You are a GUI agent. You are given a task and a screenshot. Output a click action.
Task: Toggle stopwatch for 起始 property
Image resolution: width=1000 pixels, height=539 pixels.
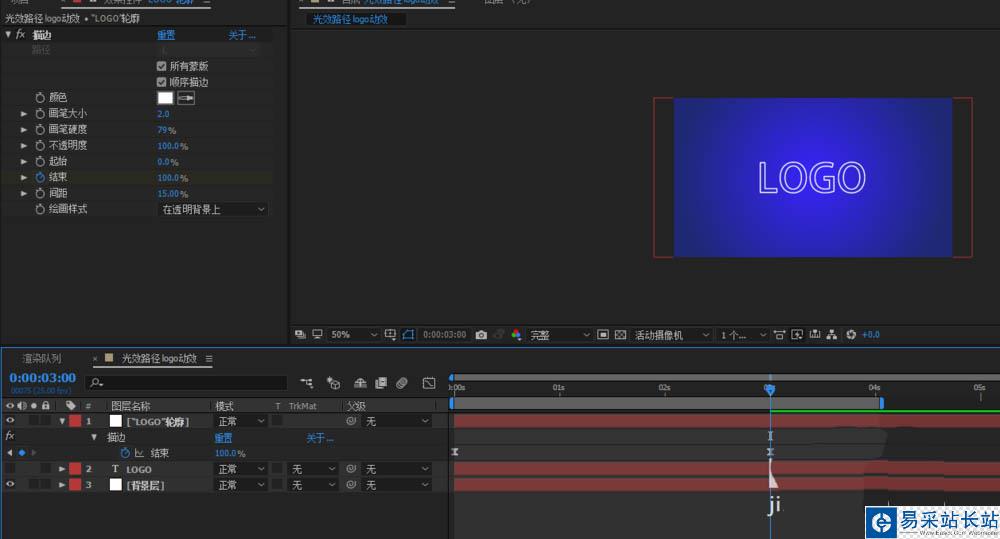[40, 161]
